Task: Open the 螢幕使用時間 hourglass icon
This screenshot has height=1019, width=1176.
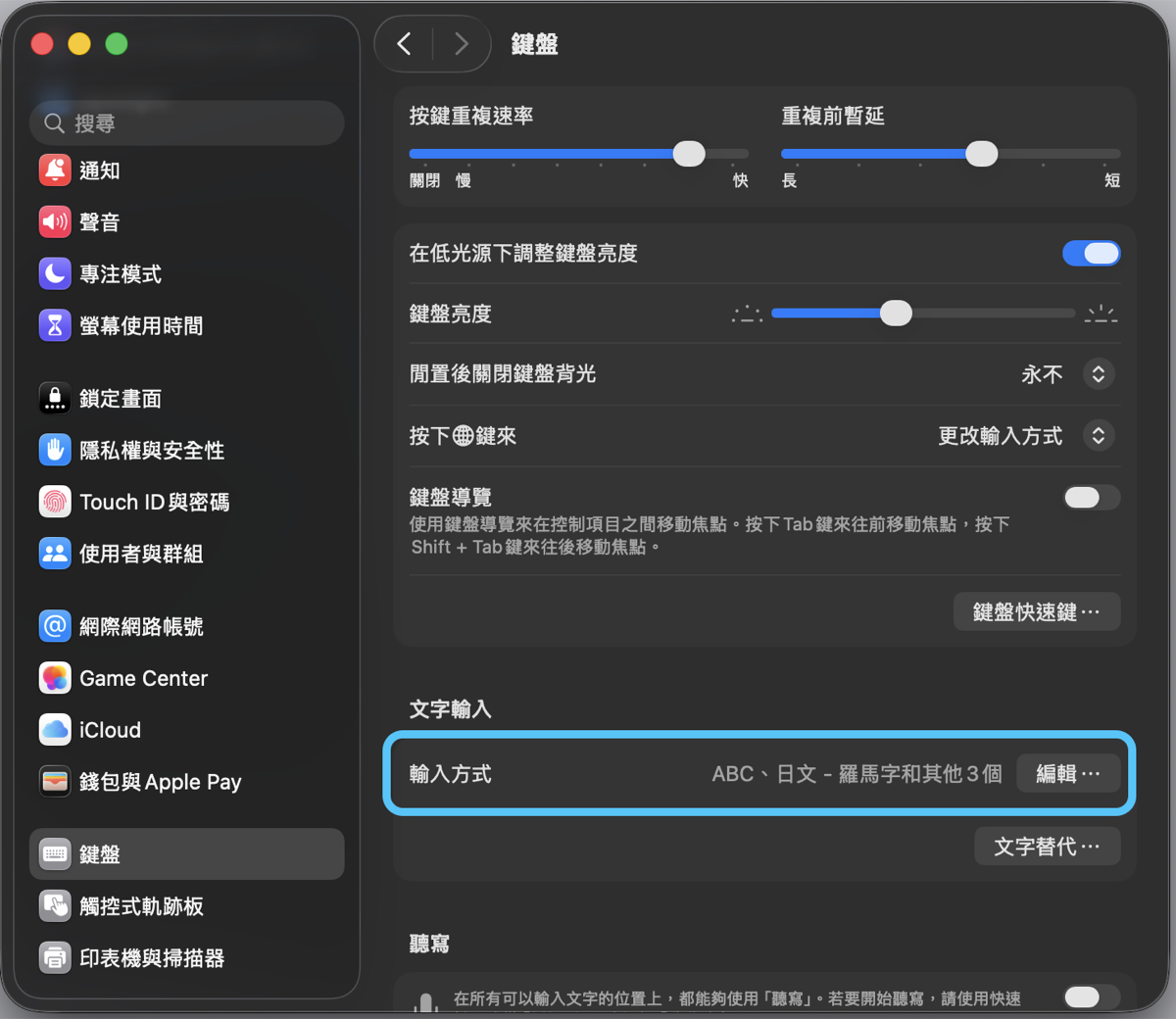Action: [x=55, y=326]
